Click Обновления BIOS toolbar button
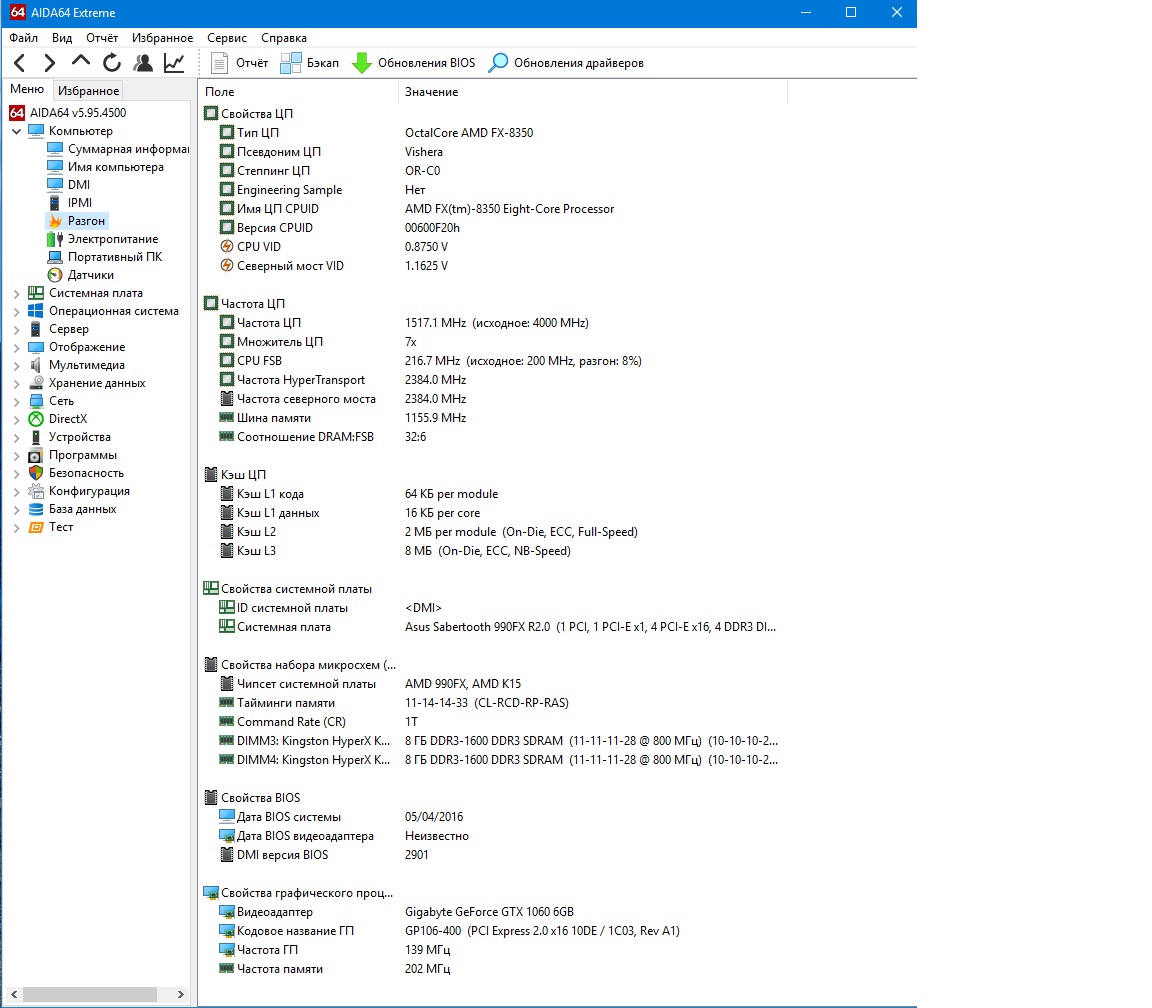1152x1008 pixels. click(413, 63)
